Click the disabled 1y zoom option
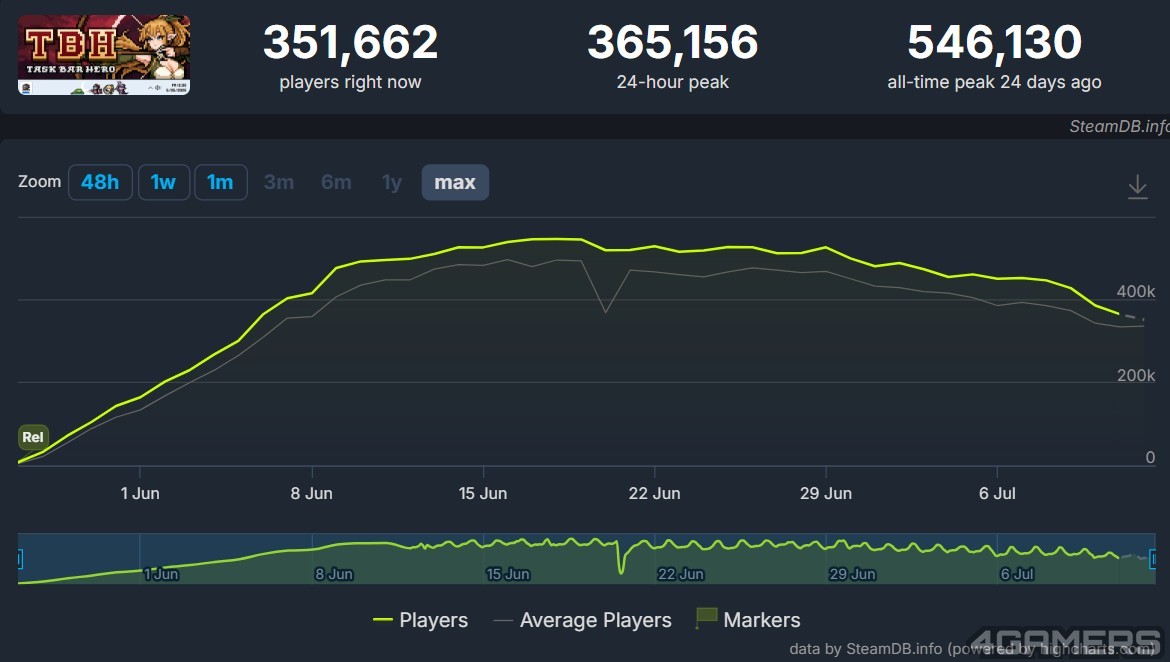 point(392,182)
